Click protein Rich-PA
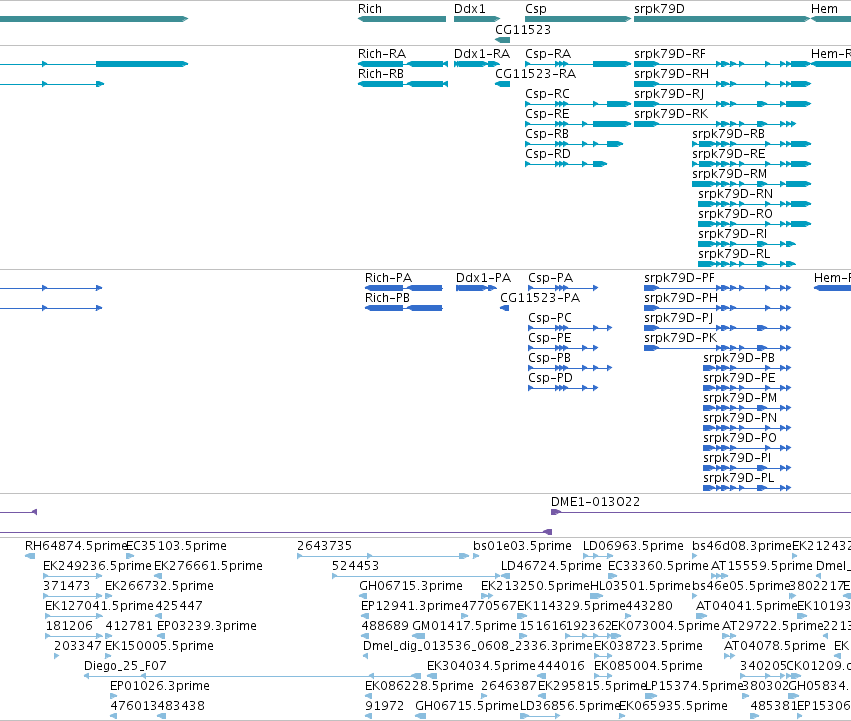851x721 pixels. coord(388,278)
